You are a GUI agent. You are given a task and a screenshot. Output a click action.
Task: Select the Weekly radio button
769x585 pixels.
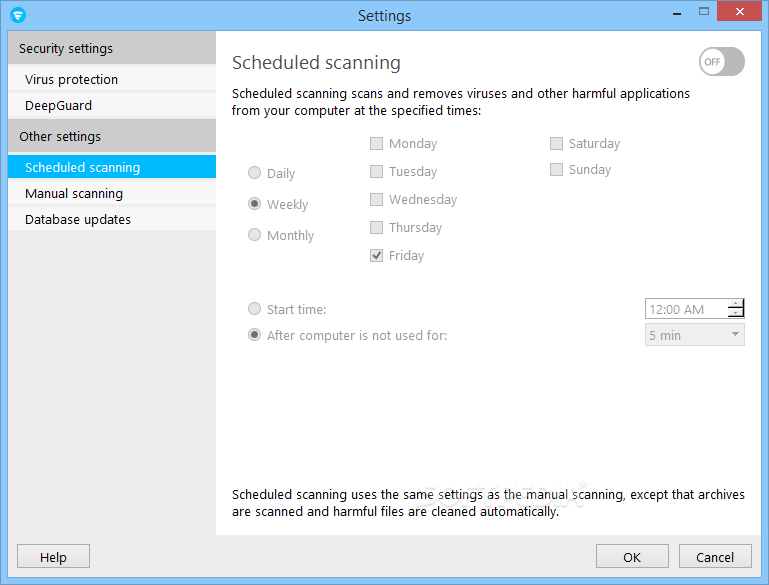coord(254,203)
